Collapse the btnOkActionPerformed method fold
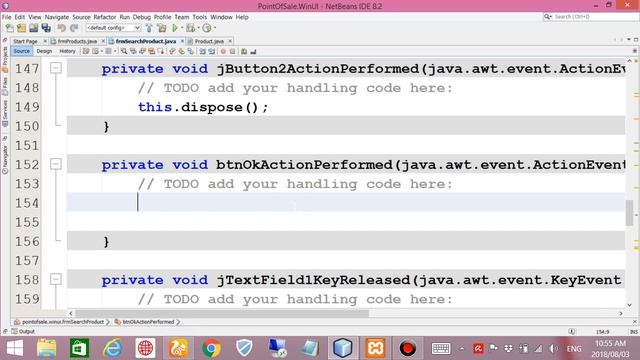 pyautogui.click(x=56, y=164)
